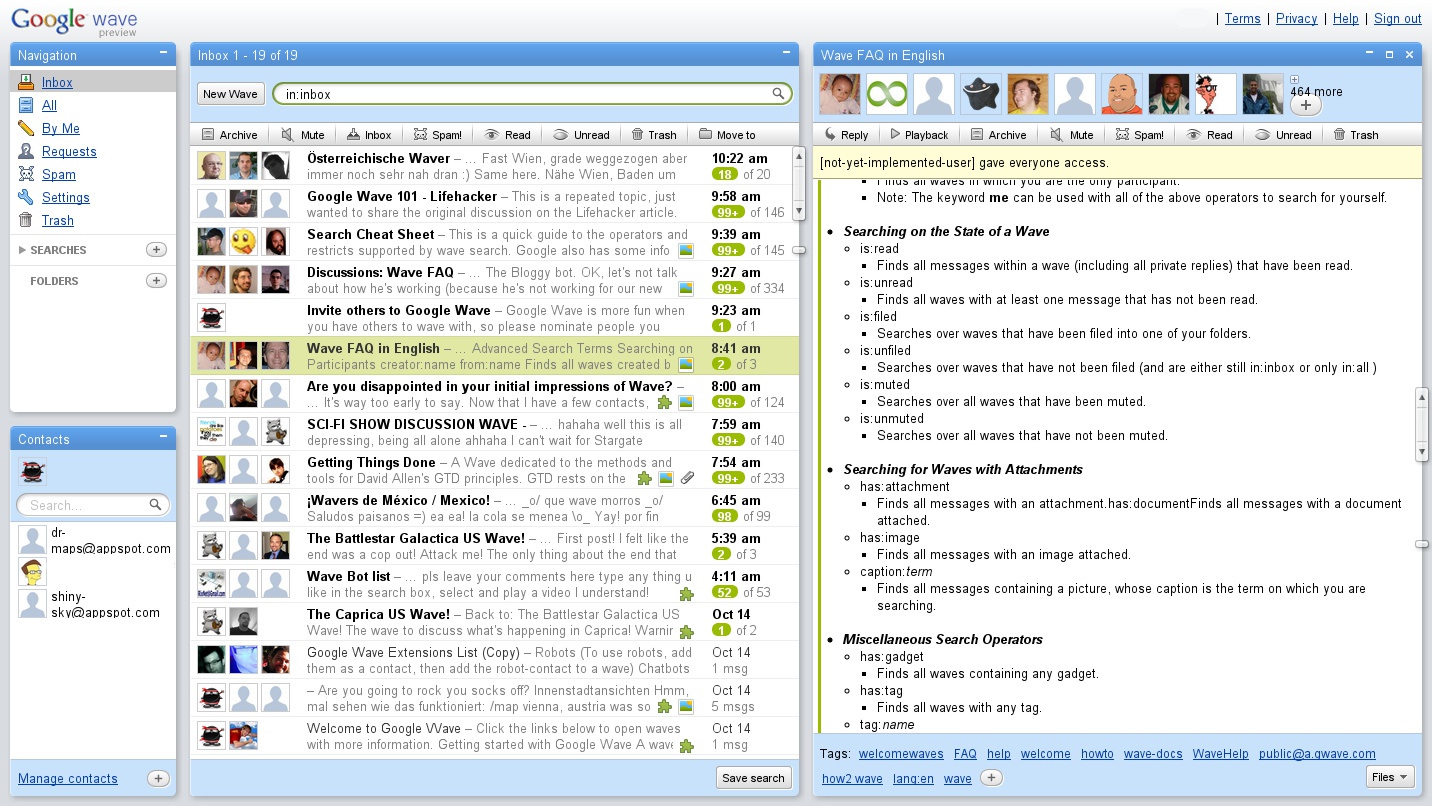Viewport: 1432px width, 806px height.
Task: Open Move to folder menu in inbox toolbar
Action: [727, 135]
